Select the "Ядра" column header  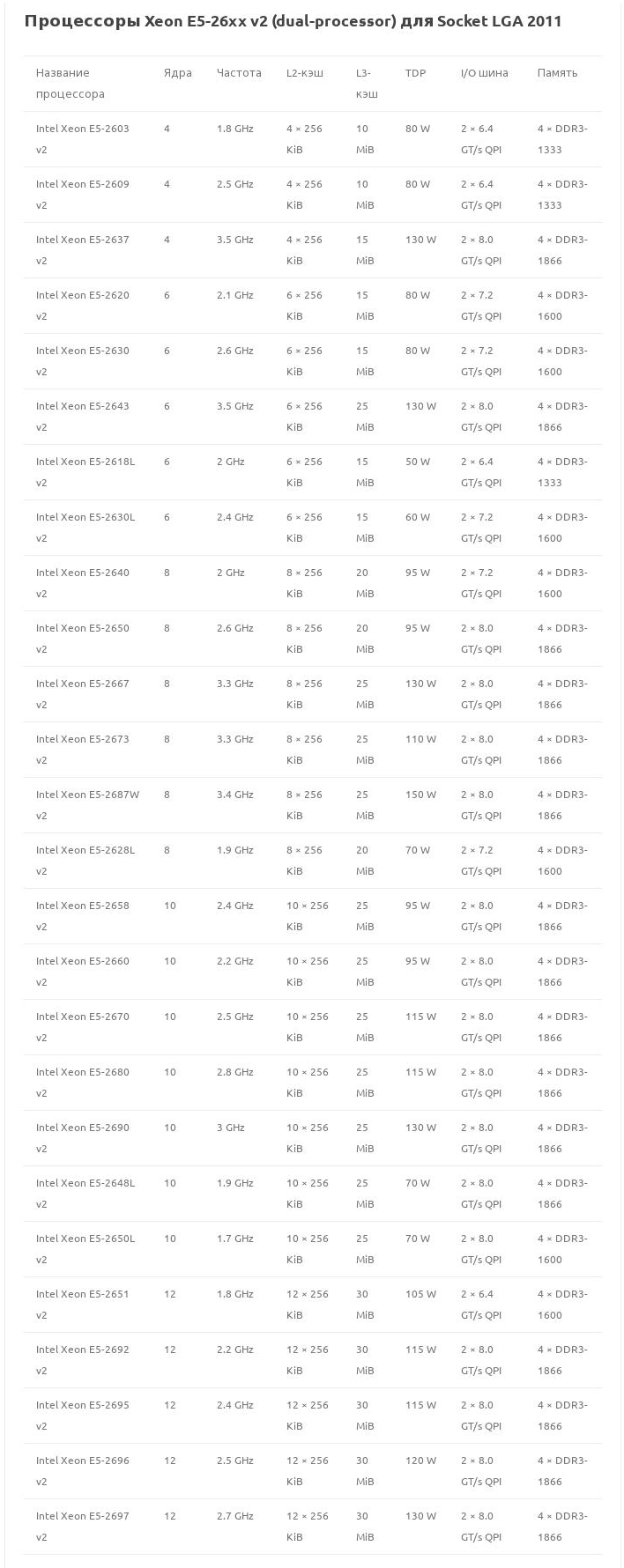point(177,73)
